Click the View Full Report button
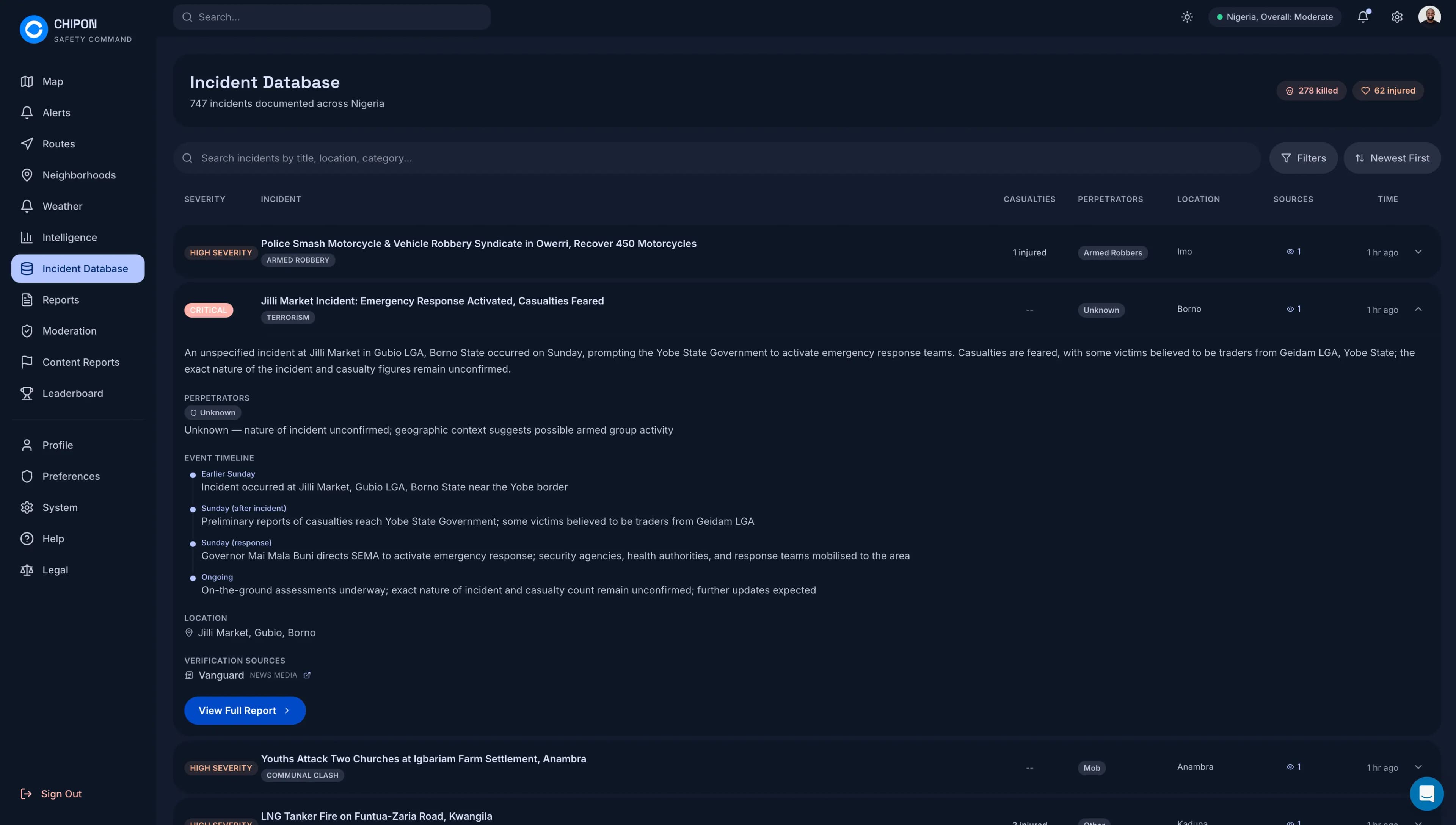The width and height of the screenshot is (1456, 825). [245, 710]
